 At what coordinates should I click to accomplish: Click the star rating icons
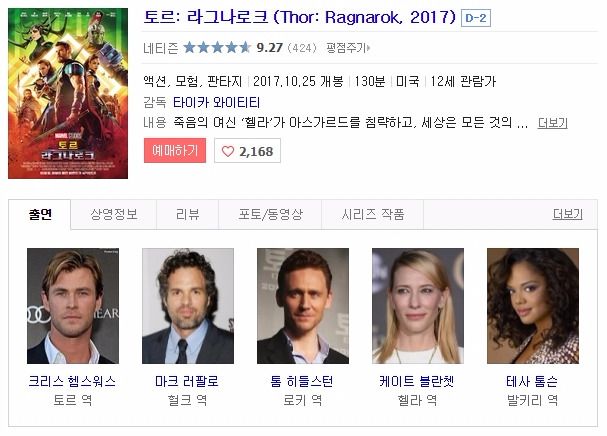[x=217, y=48]
